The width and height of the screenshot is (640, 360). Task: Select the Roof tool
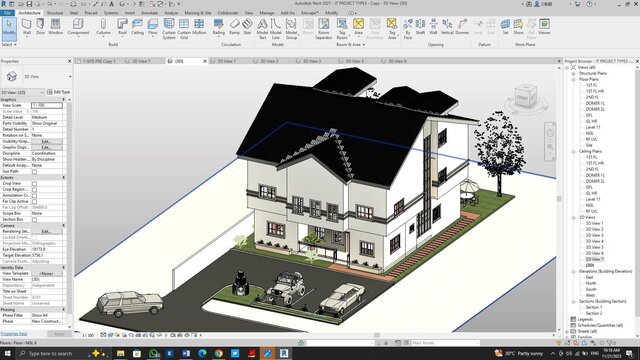[x=122, y=27]
